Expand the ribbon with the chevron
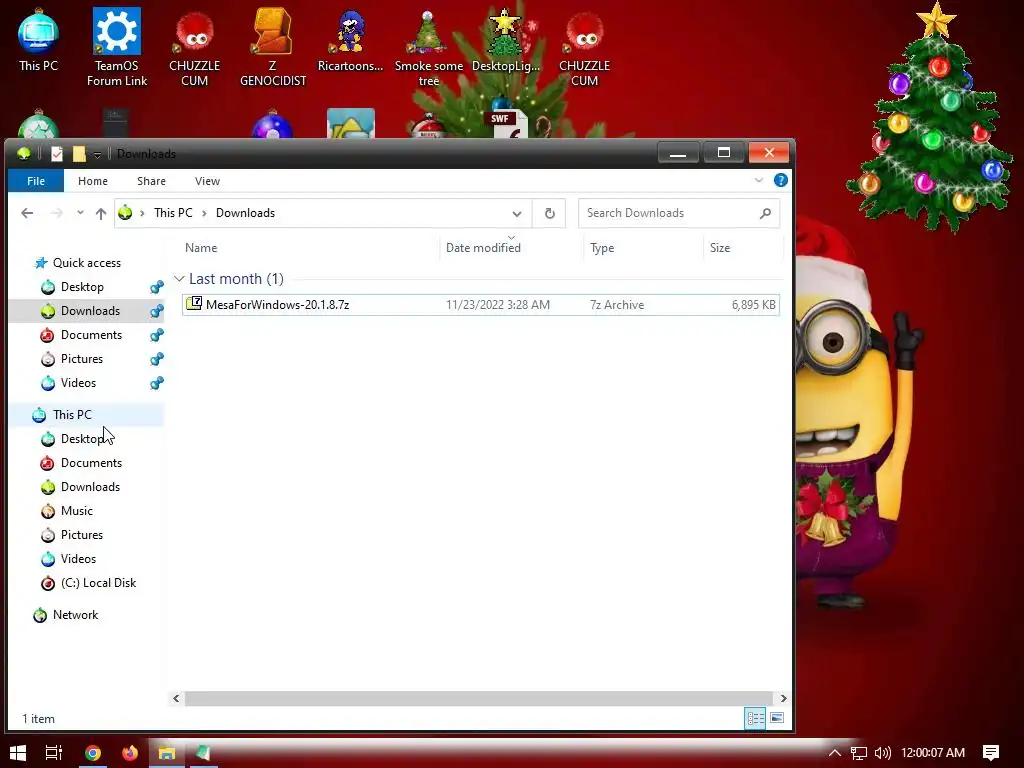Image resolution: width=1024 pixels, height=768 pixels. pos(758,180)
